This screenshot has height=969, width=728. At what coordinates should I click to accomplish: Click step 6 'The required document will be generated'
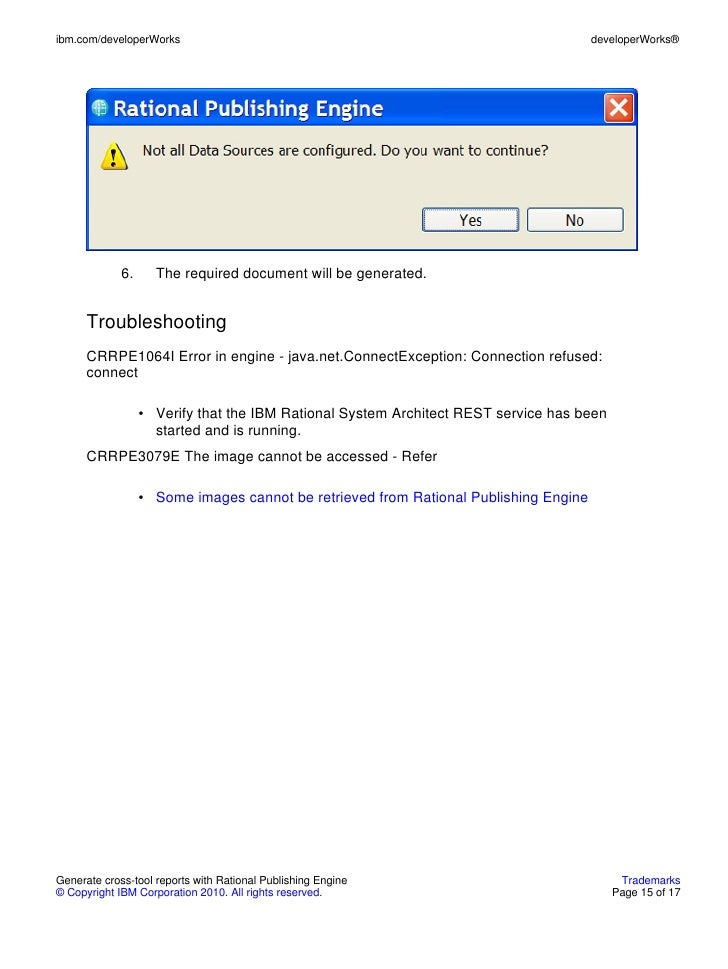coord(291,274)
